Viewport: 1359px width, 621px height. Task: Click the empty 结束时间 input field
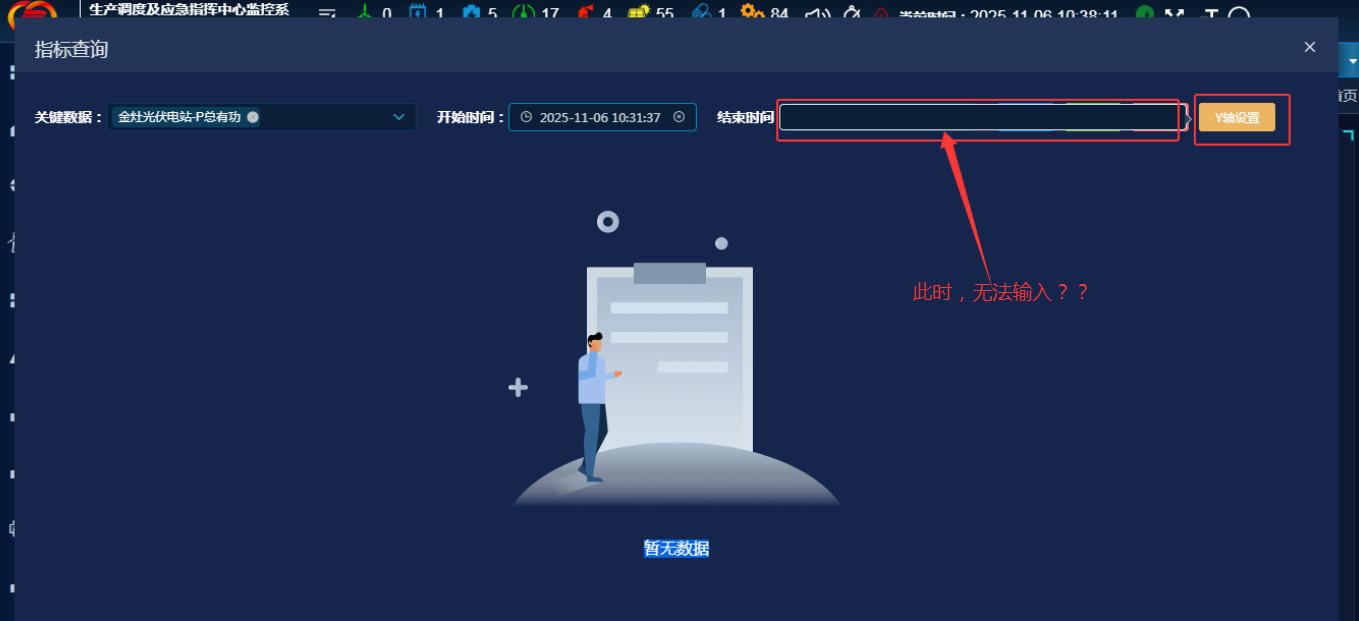(x=980, y=117)
